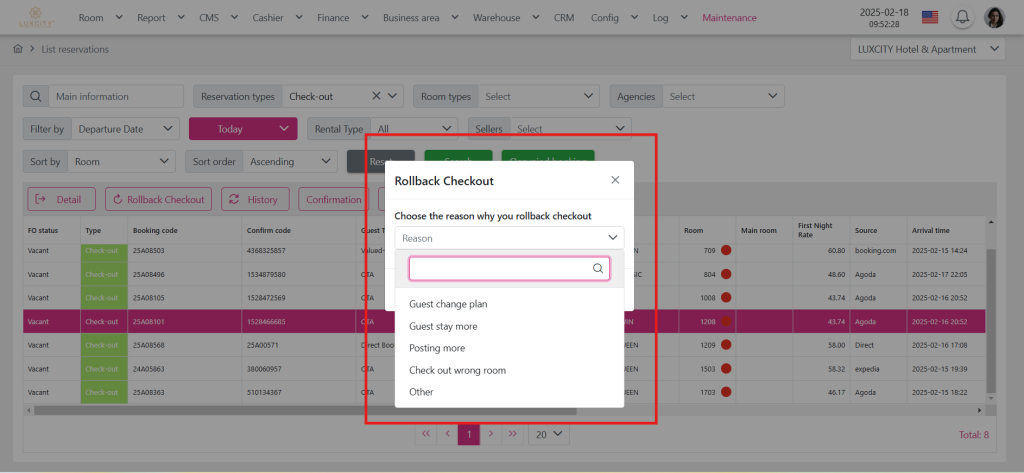Open the user profile avatar

994,17
